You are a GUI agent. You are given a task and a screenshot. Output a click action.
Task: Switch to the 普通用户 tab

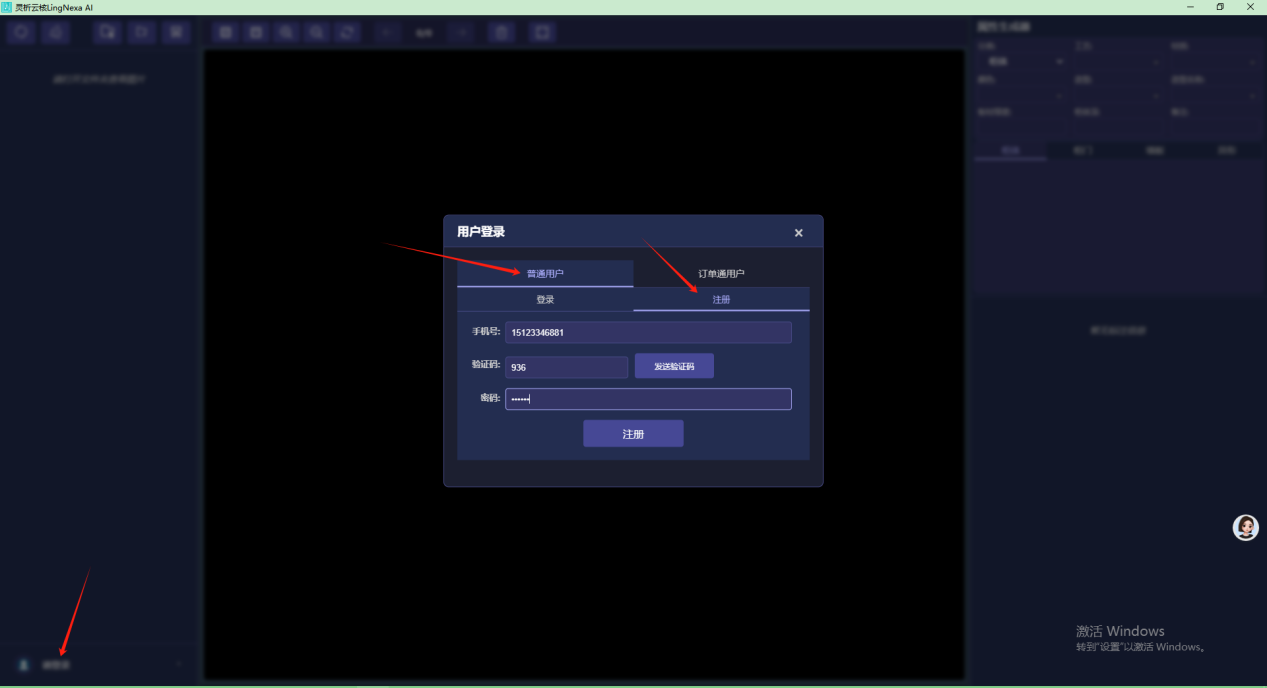point(545,274)
